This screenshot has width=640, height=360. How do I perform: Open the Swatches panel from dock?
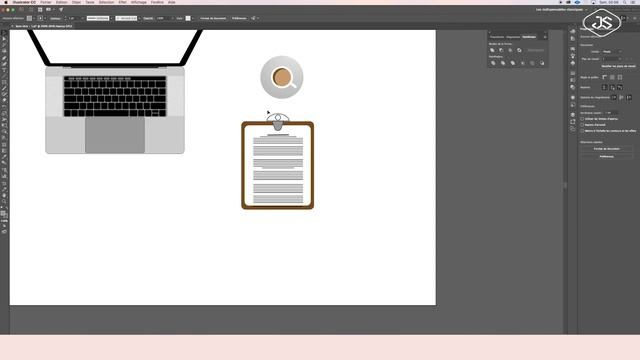click(573, 49)
